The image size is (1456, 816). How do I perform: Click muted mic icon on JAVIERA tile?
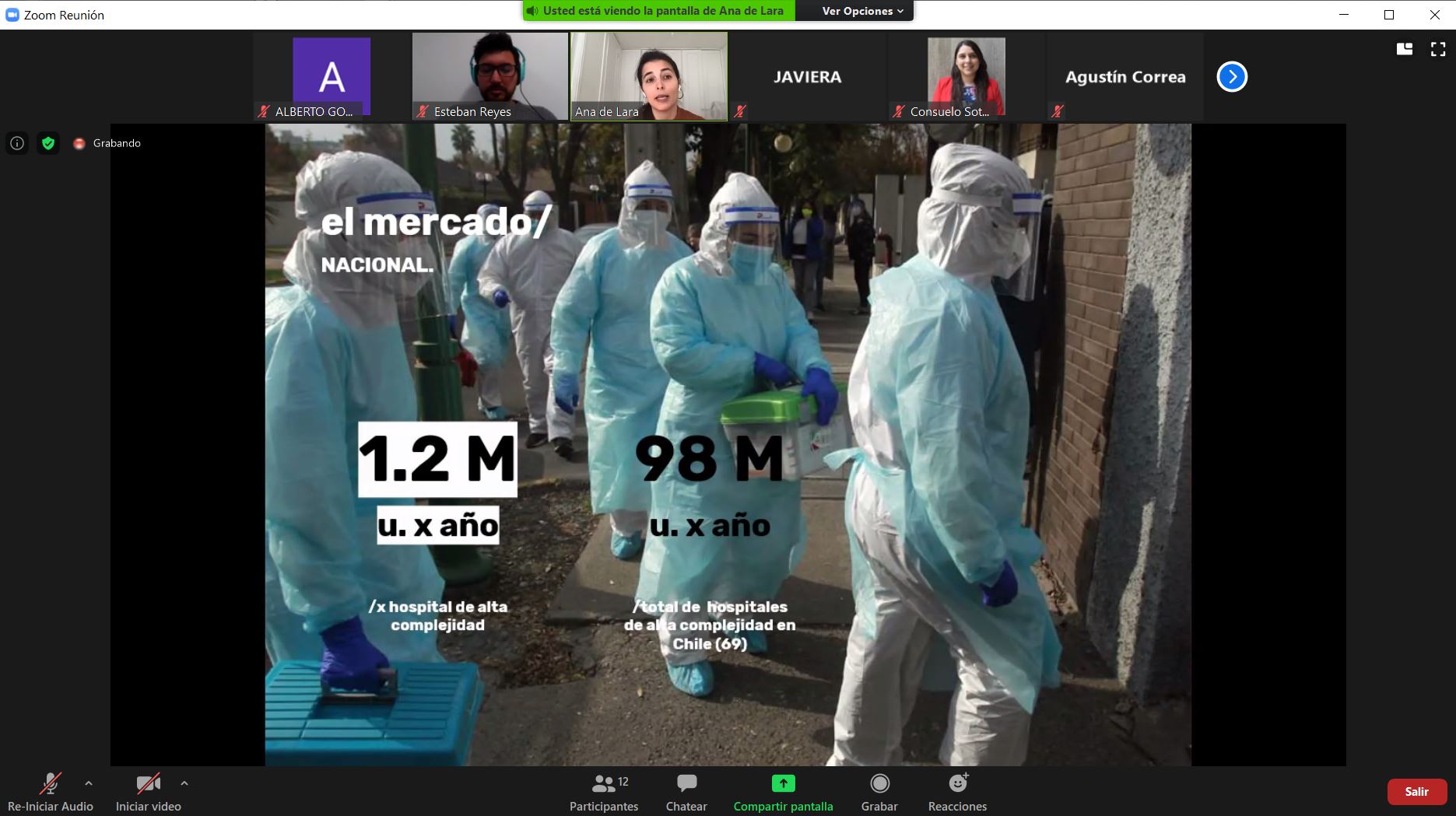(740, 111)
